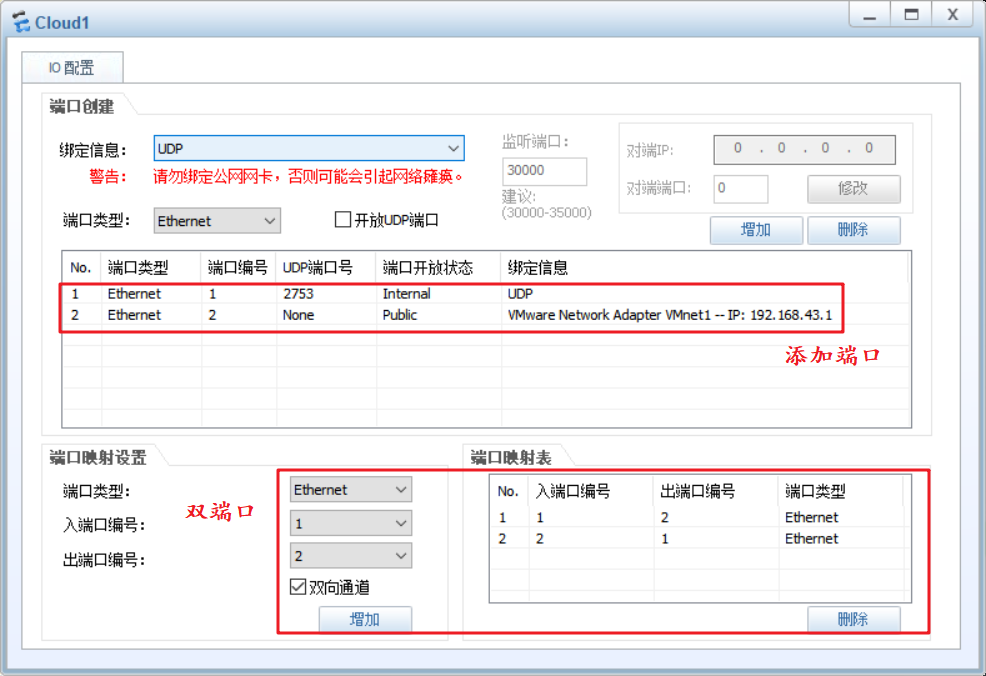This screenshot has height=676, width=986.
Task: Click 删除 button in 端口创建 section
Action: 853,230
